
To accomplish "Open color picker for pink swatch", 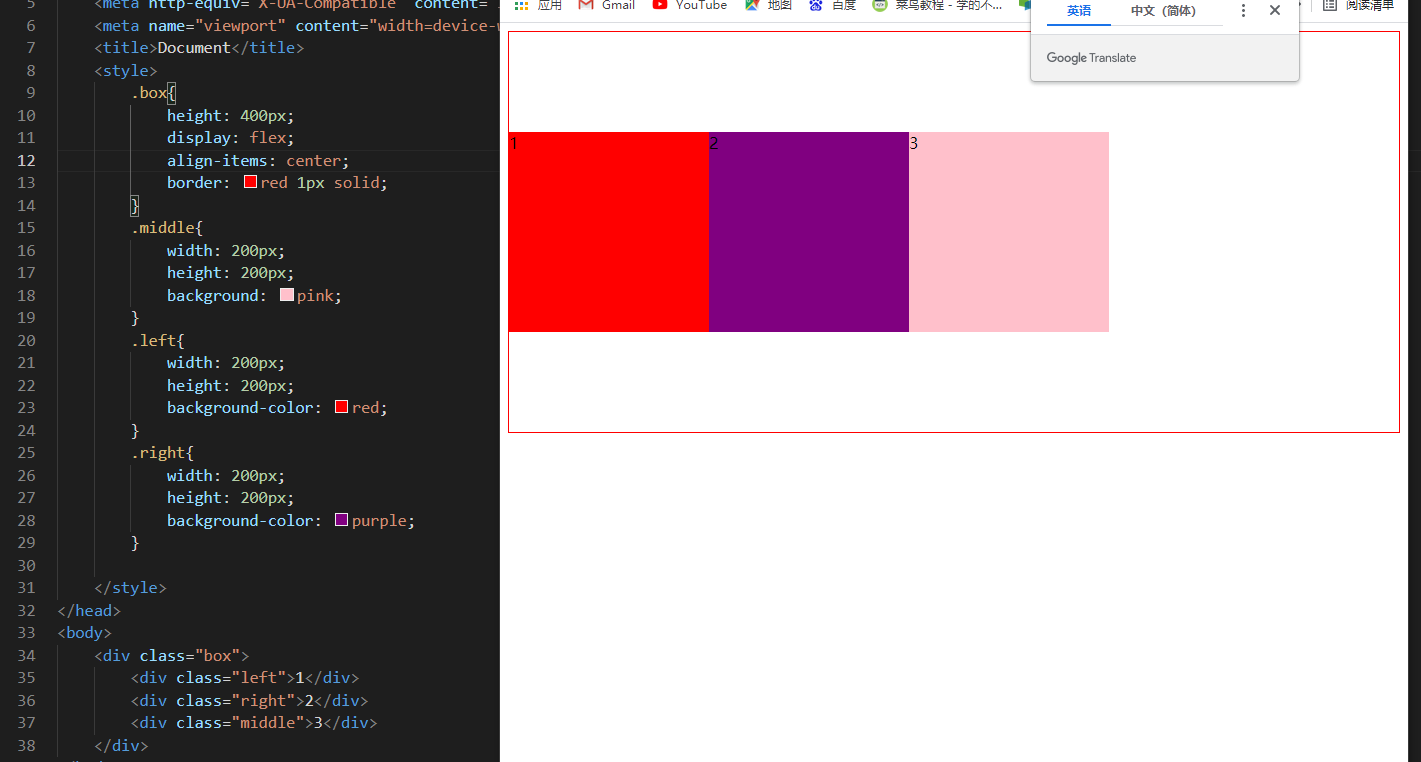I will pyautogui.click(x=287, y=295).
